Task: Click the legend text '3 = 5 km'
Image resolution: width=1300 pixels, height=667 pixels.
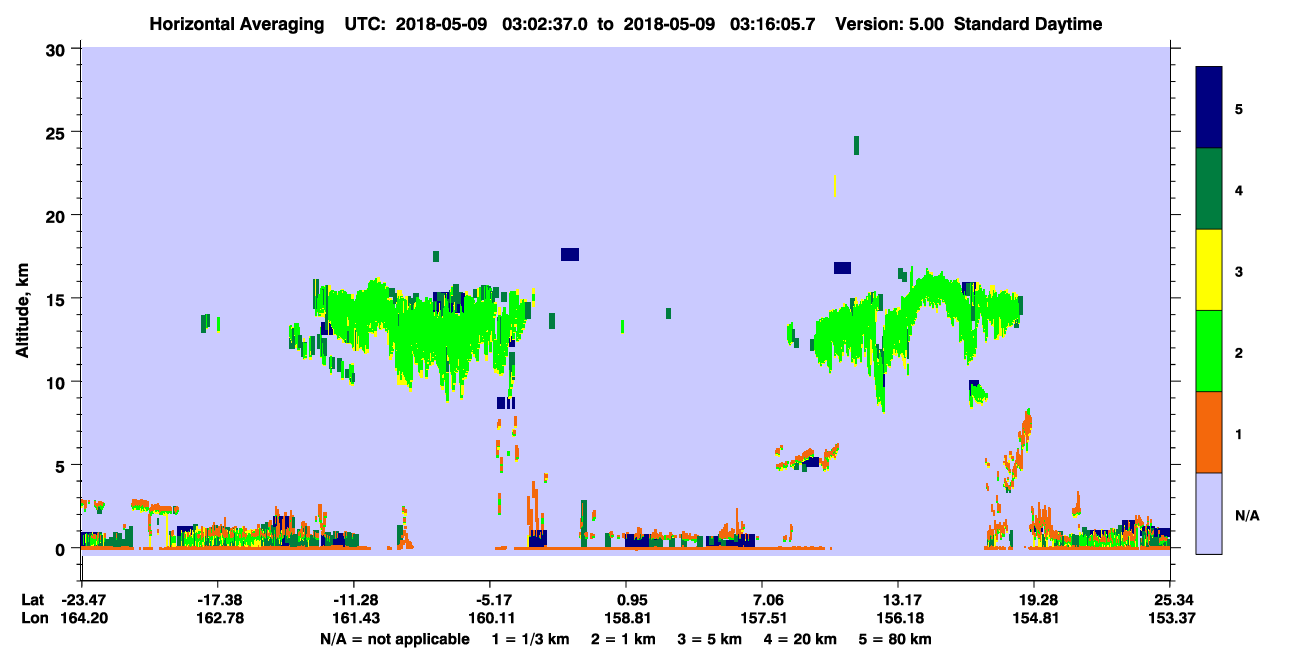Action: pyautogui.click(x=711, y=639)
